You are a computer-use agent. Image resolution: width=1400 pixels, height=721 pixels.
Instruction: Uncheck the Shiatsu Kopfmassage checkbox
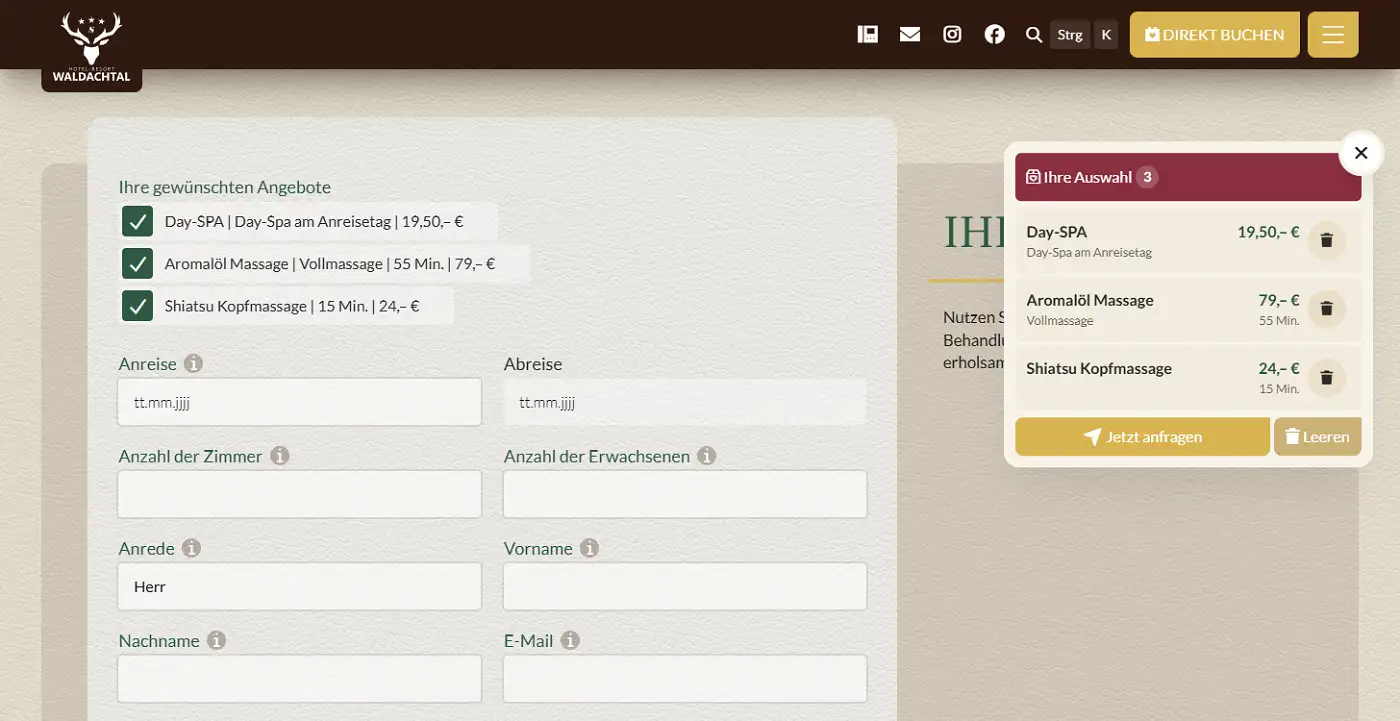[x=137, y=306]
